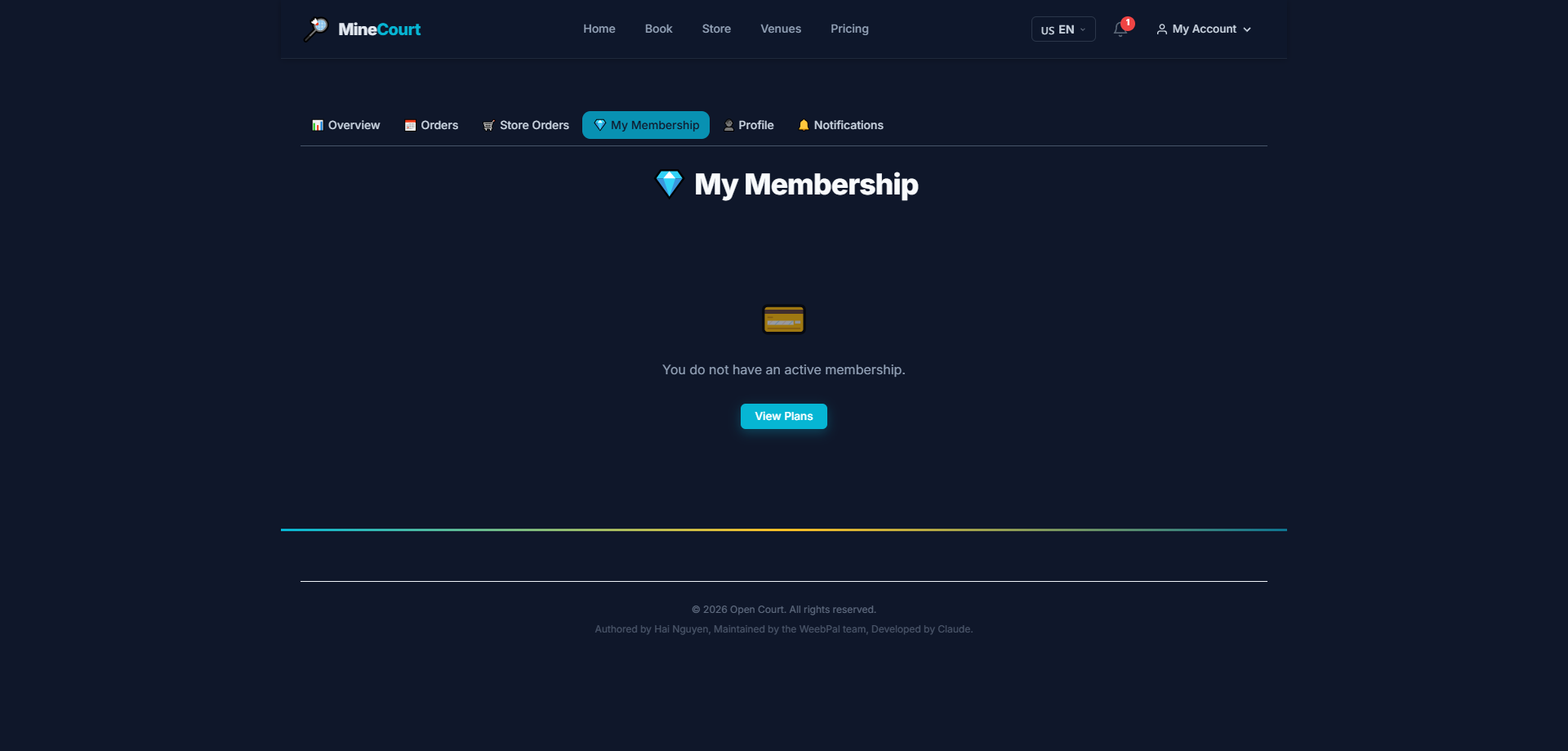
Task: Go to Venues in top navigation
Action: coord(781,29)
